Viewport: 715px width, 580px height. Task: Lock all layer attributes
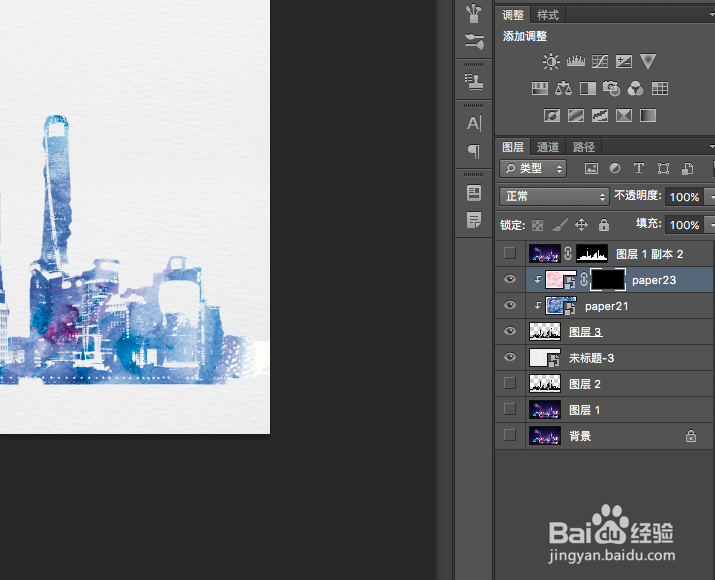[x=604, y=224]
